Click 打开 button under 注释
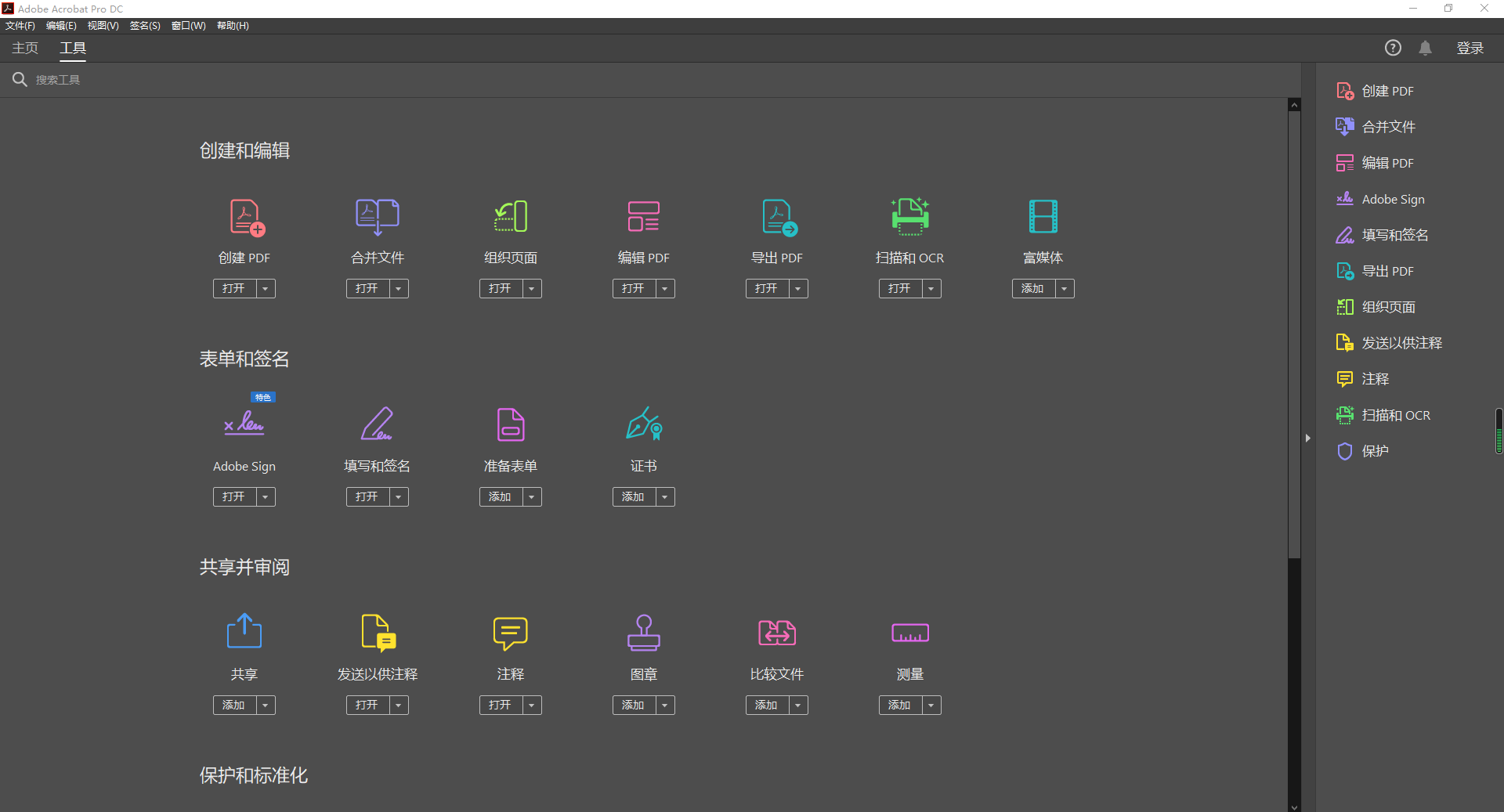 [x=501, y=706]
